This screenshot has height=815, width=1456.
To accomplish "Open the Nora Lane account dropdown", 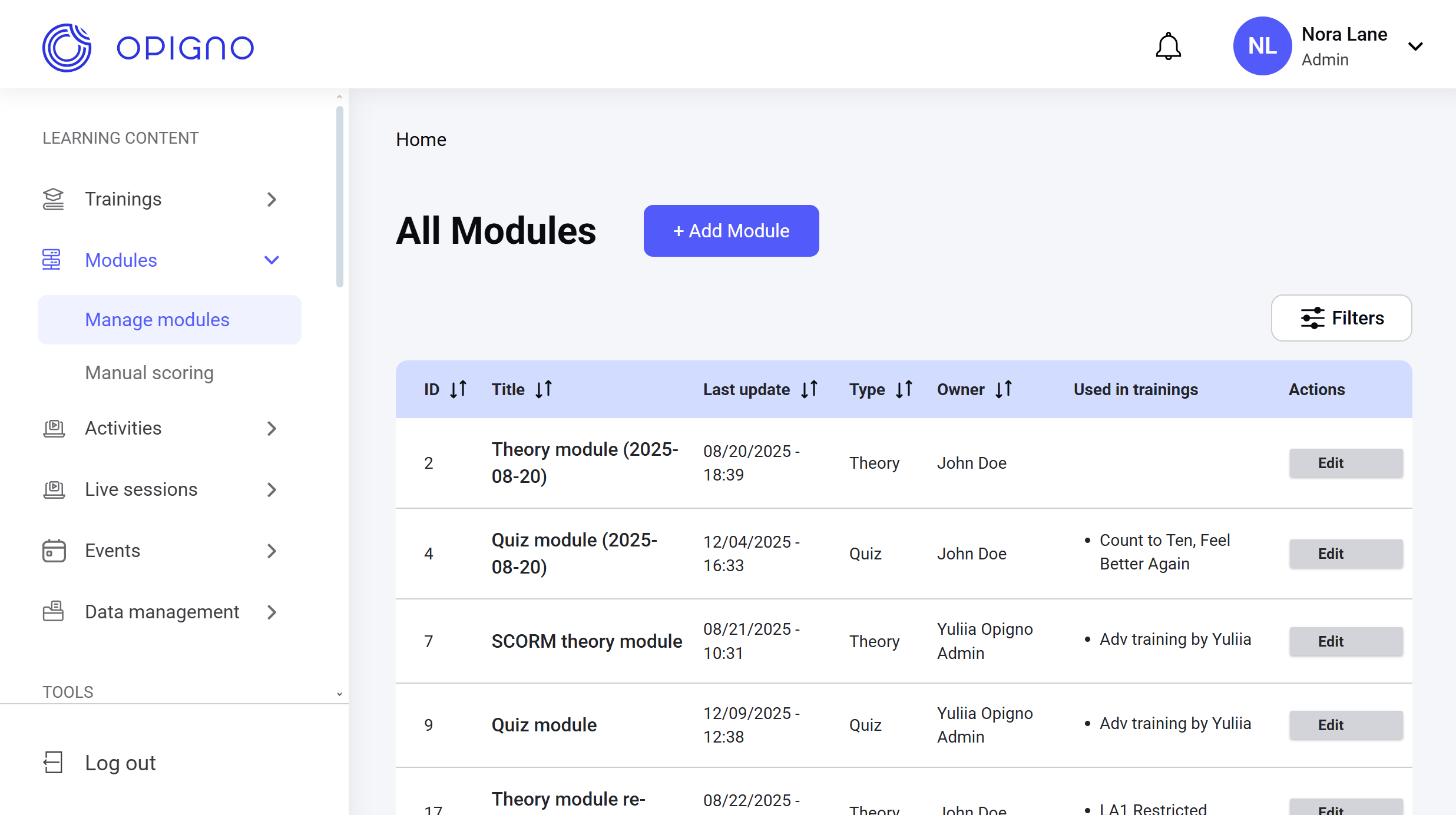I will click(x=1415, y=47).
